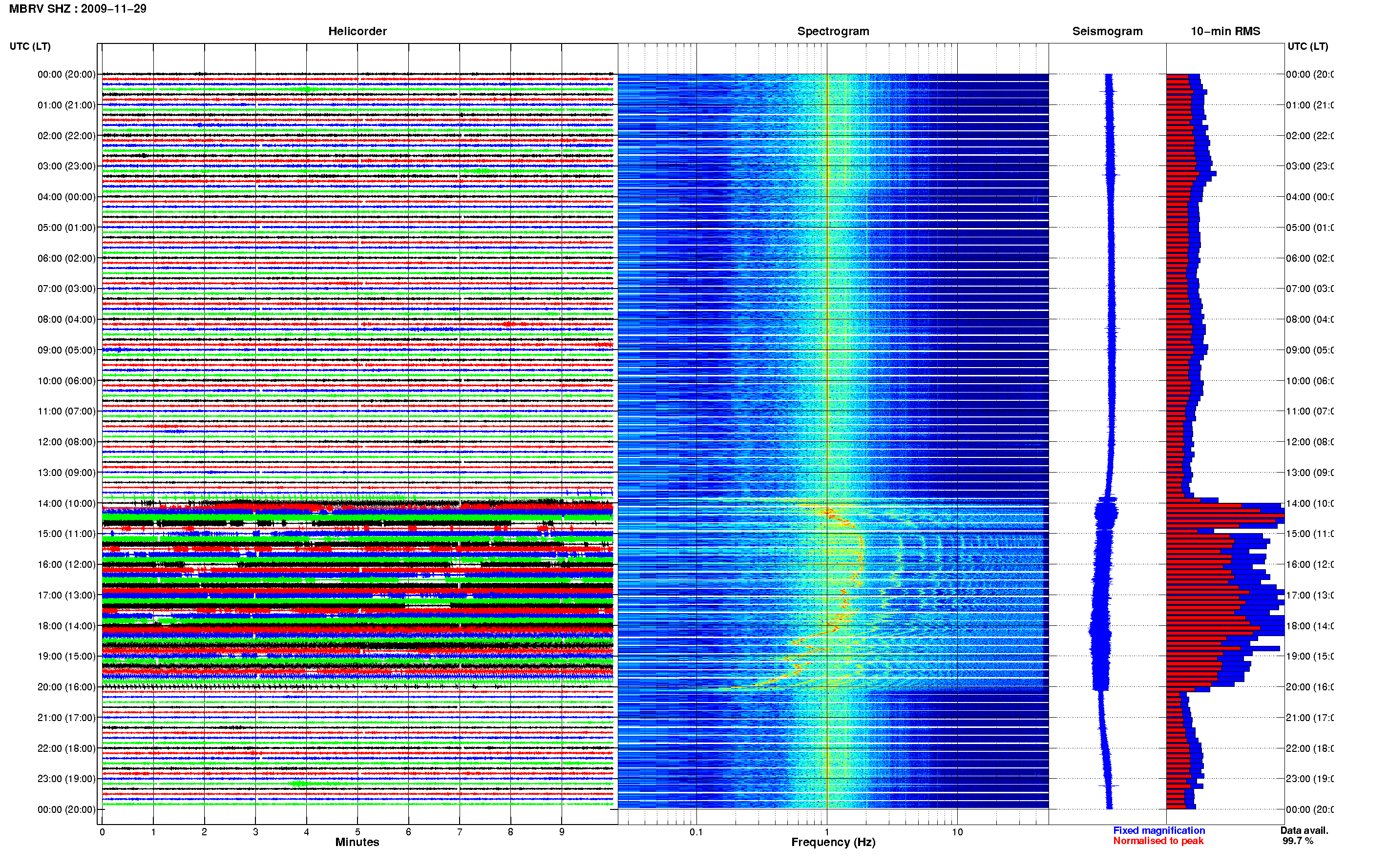Click the left time label '06:00 (02:00)'

click(x=66, y=258)
